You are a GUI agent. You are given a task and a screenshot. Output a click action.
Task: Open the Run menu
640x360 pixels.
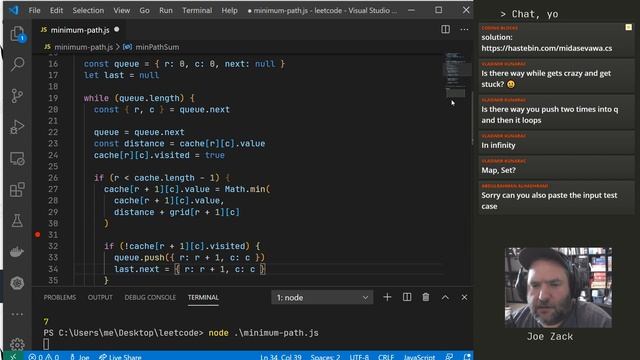166,10
